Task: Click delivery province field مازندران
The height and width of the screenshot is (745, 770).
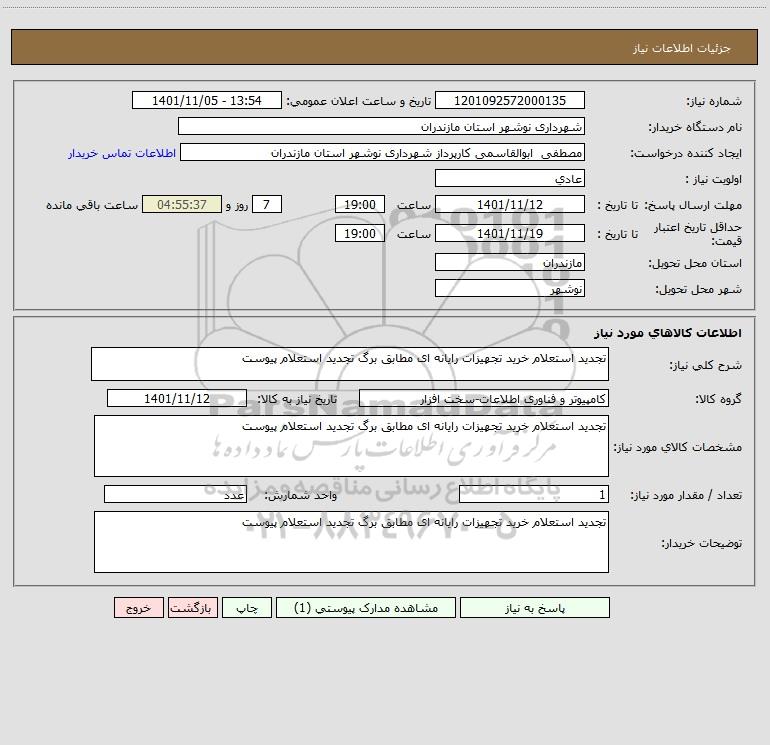Action: click(510, 262)
